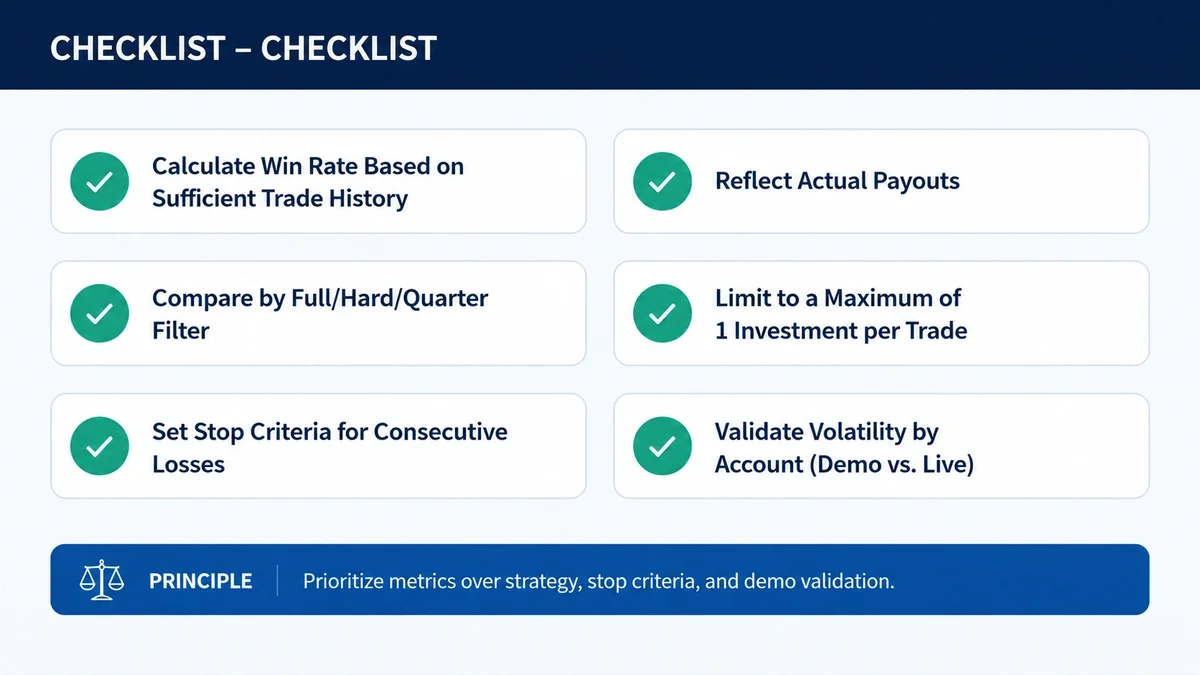
Task: Toggle the Validate Volatility by Account checkmark
Action: pos(662,446)
